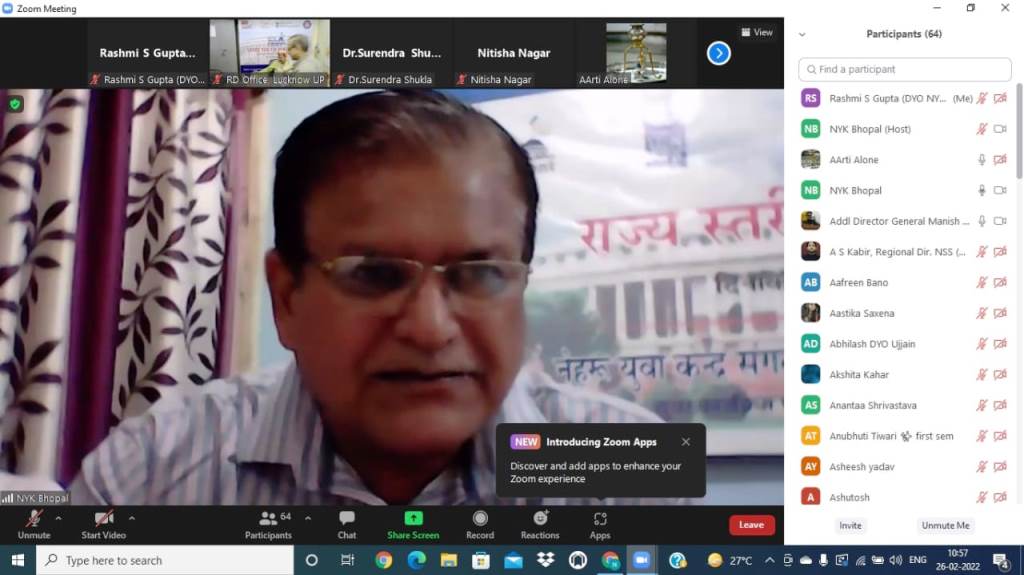Click video-off icon in Akshita Kahar row
Image resolution: width=1024 pixels, height=575 pixels.
pos(1000,374)
